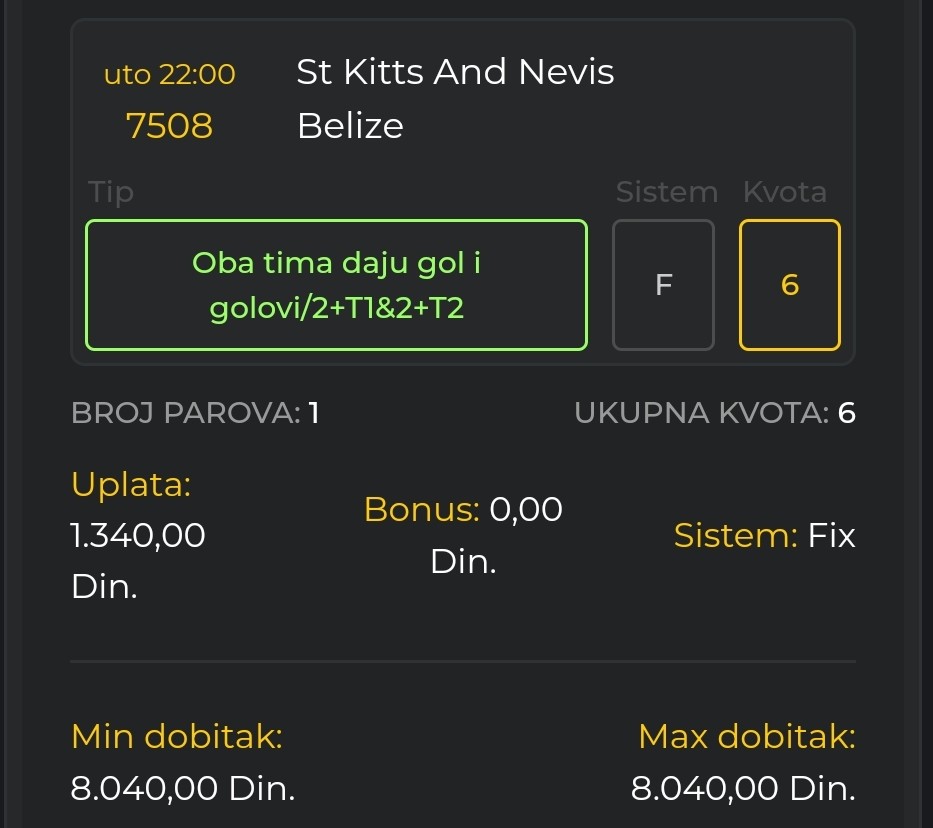The image size is (933, 828).
Task: Click the Tip column label
Action: pos(110,192)
